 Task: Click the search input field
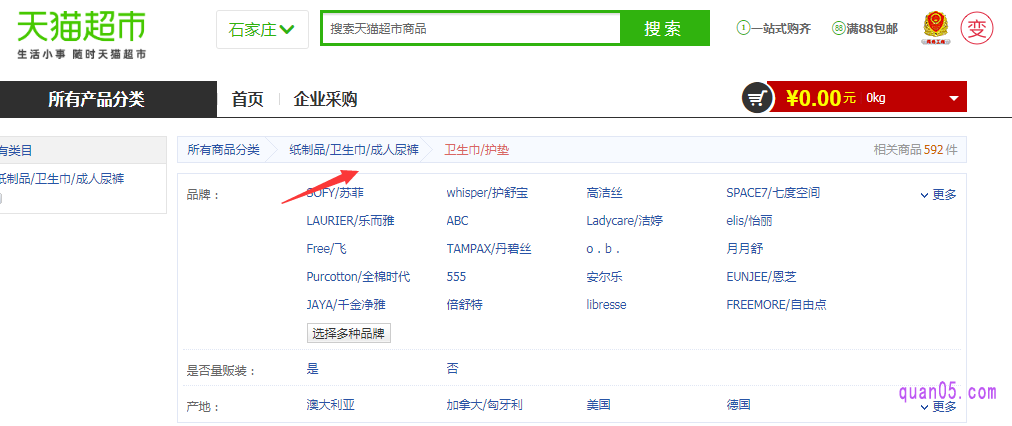pos(471,28)
